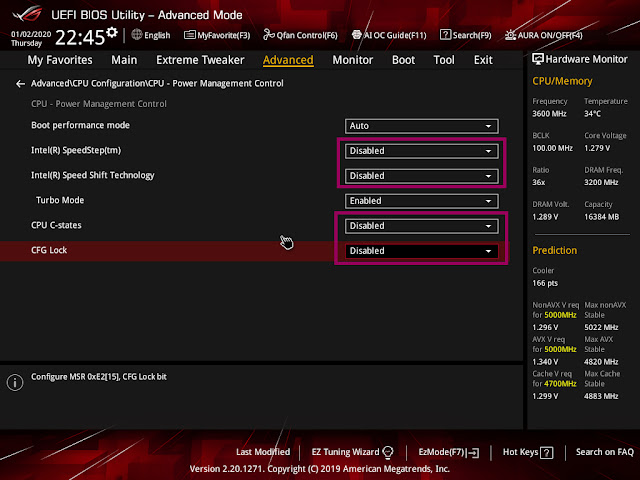Click the 36x ratio value

click(539, 182)
